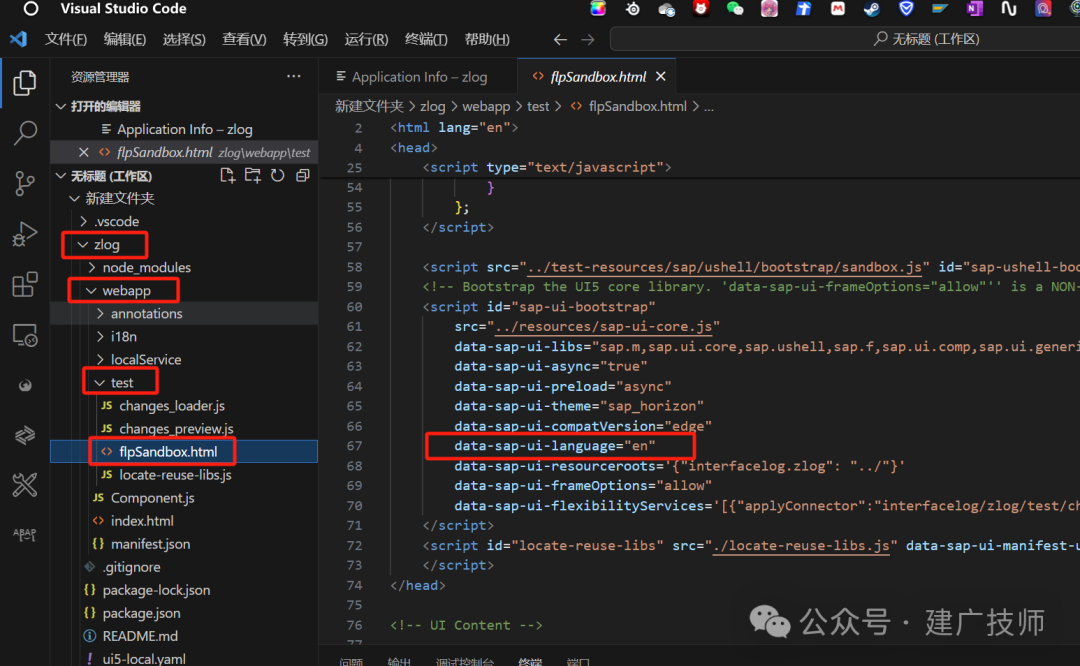Open changes_preview.js in explorer
Viewport: 1080px width, 666px height.
[176, 428]
